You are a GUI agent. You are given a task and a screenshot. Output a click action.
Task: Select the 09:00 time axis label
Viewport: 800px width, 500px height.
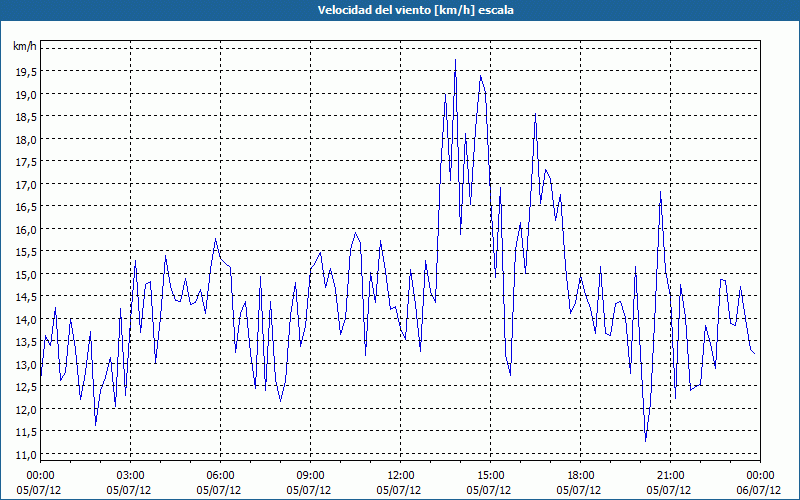(x=310, y=476)
